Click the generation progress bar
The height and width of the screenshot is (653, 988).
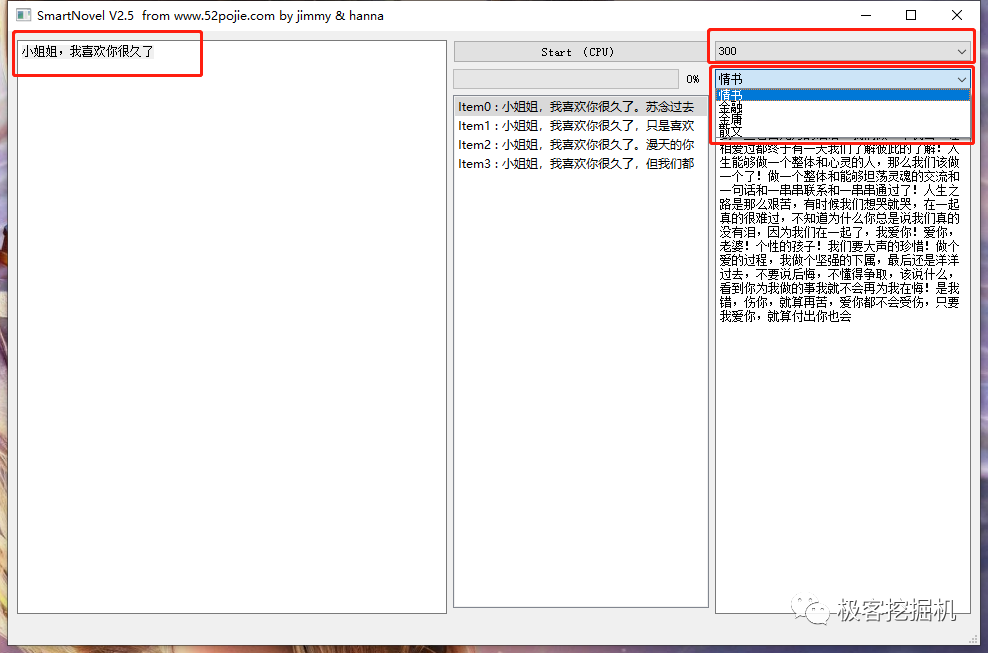click(566, 79)
